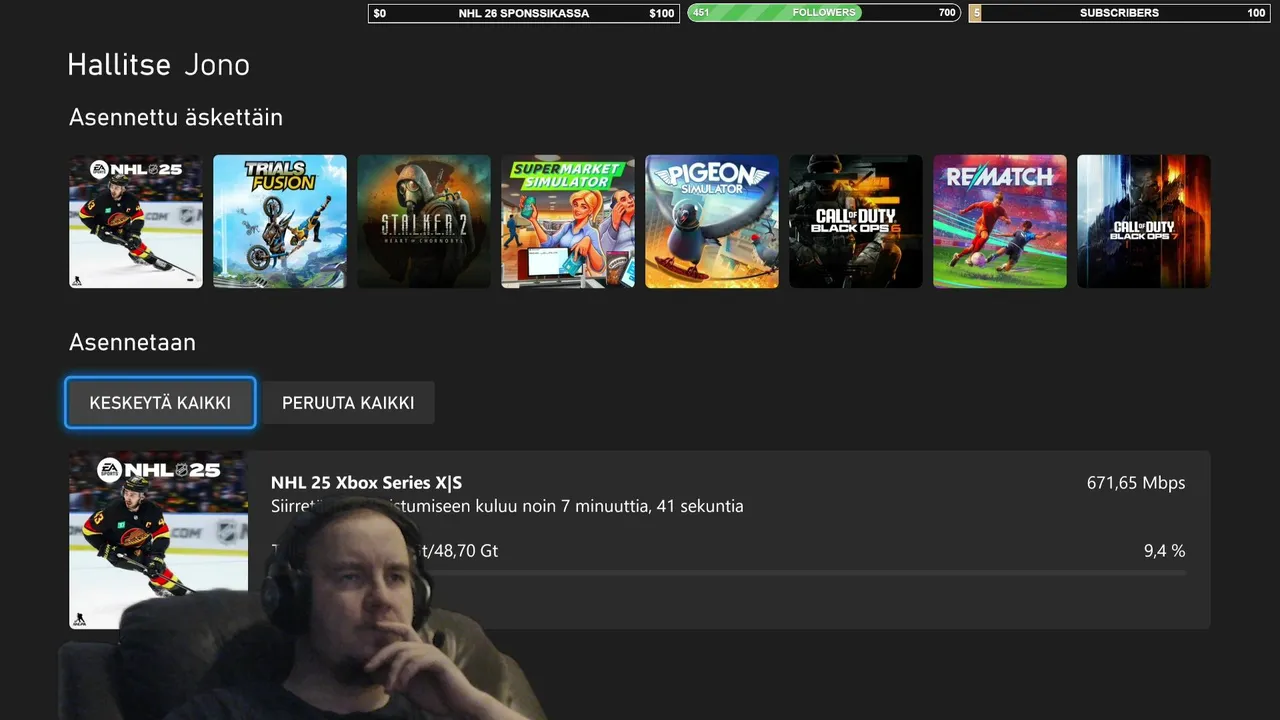This screenshot has height=720, width=1280.
Task: Click the NHL 25 download progress bar
Action: point(728,573)
